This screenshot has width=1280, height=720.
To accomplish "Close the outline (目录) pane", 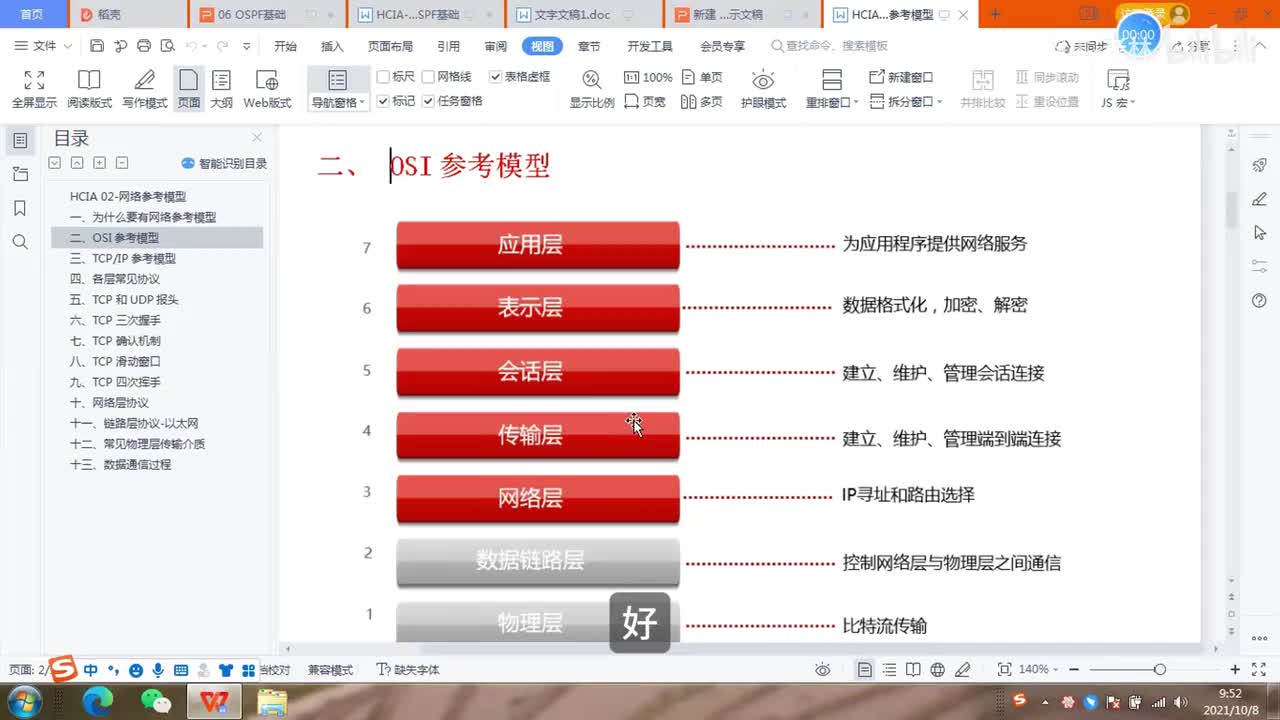I will coord(257,137).
